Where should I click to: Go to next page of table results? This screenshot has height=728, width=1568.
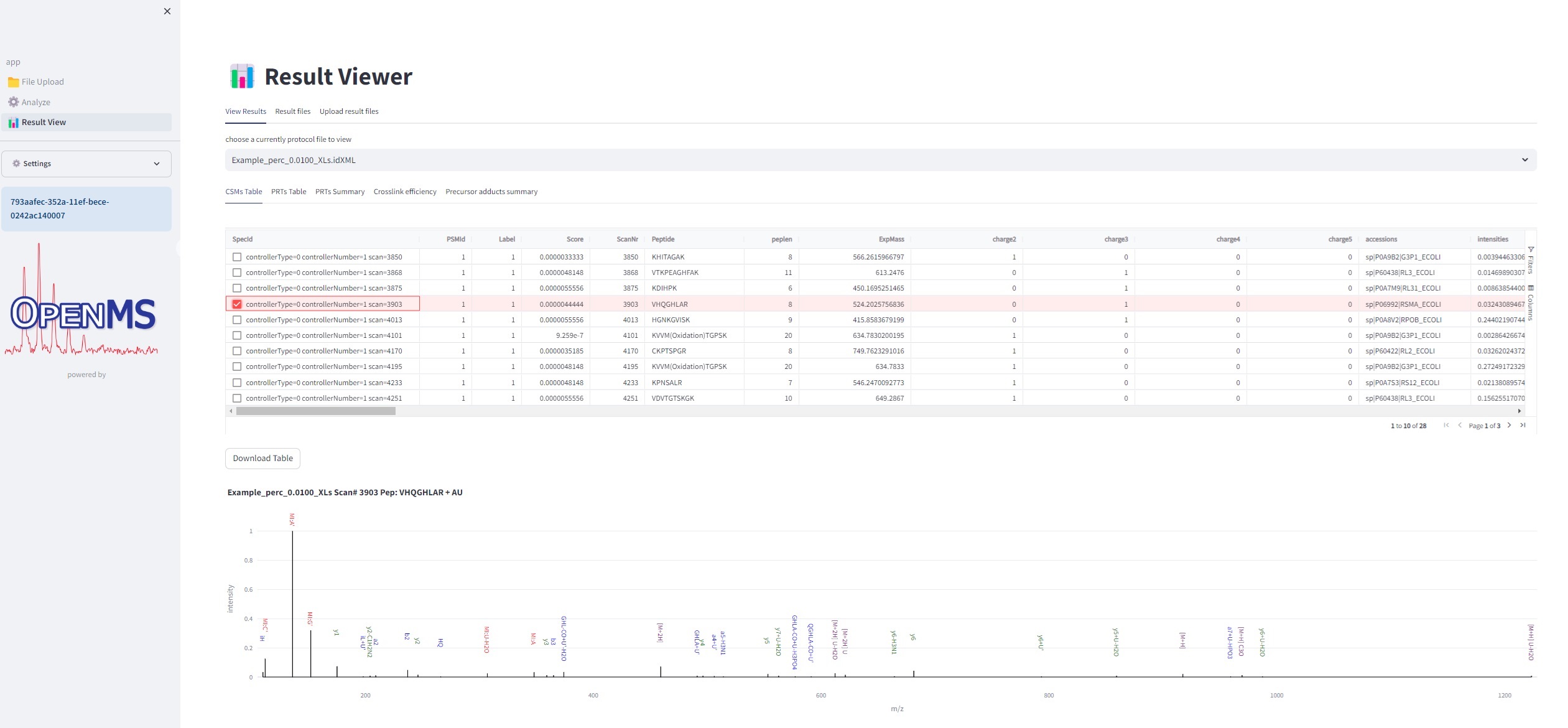[x=1509, y=425]
